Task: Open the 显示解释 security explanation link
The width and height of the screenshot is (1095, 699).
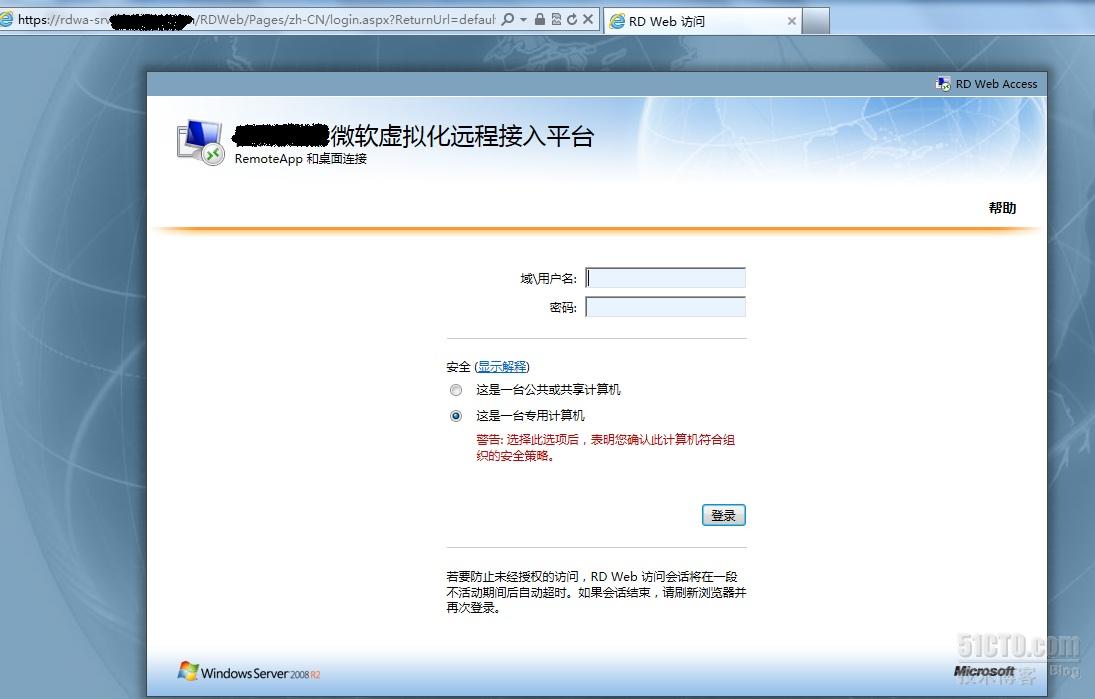Action: point(502,367)
